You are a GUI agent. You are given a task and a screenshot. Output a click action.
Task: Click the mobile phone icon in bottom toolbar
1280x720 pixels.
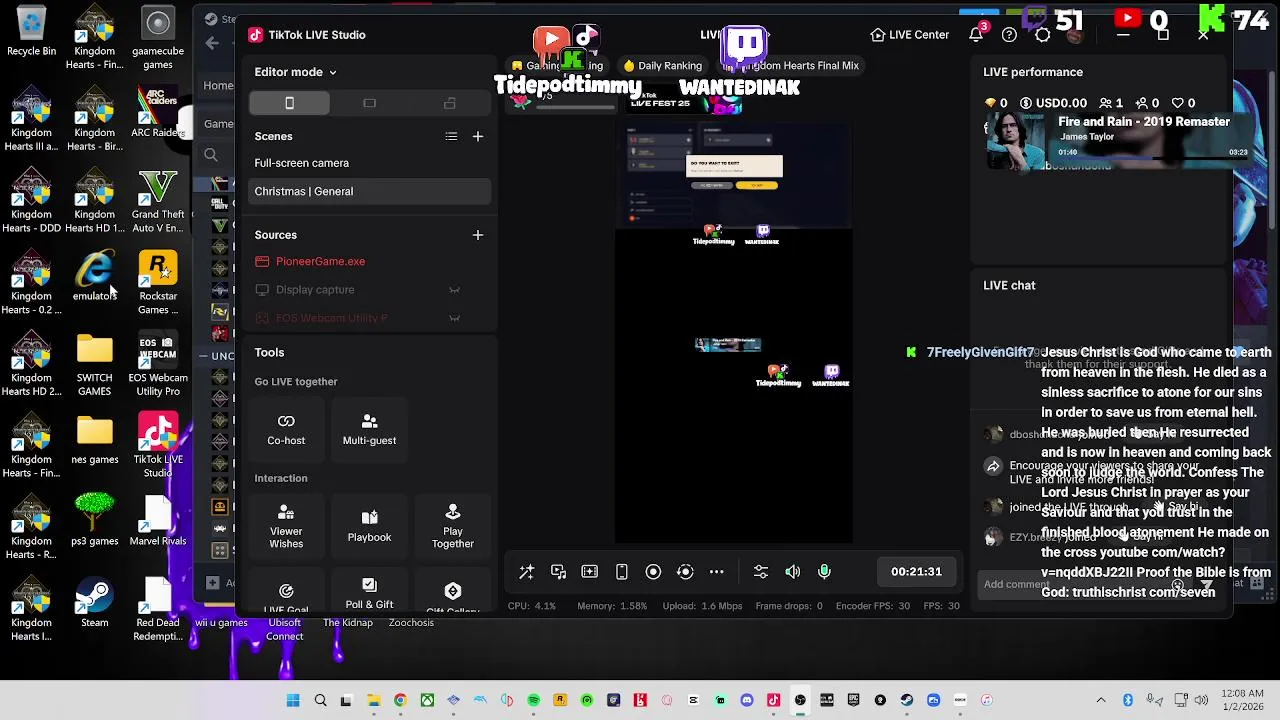(621, 572)
